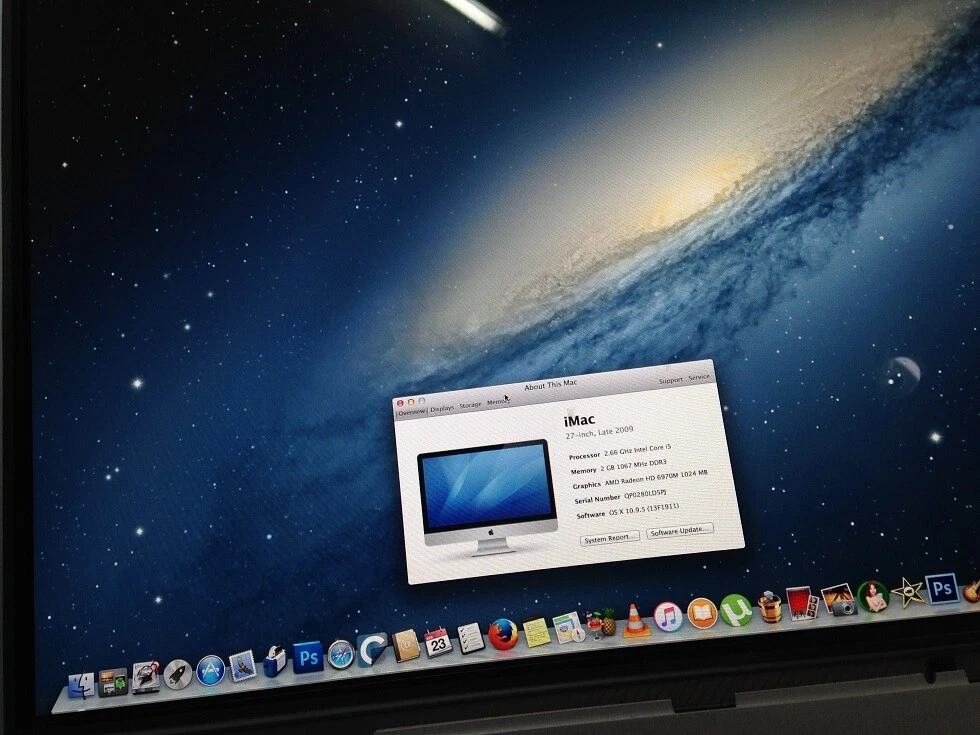The image size is (980, 735).
Task: Click memory value "2 GB 1067 MHz DDR3"
Action: tap(634, 466)
